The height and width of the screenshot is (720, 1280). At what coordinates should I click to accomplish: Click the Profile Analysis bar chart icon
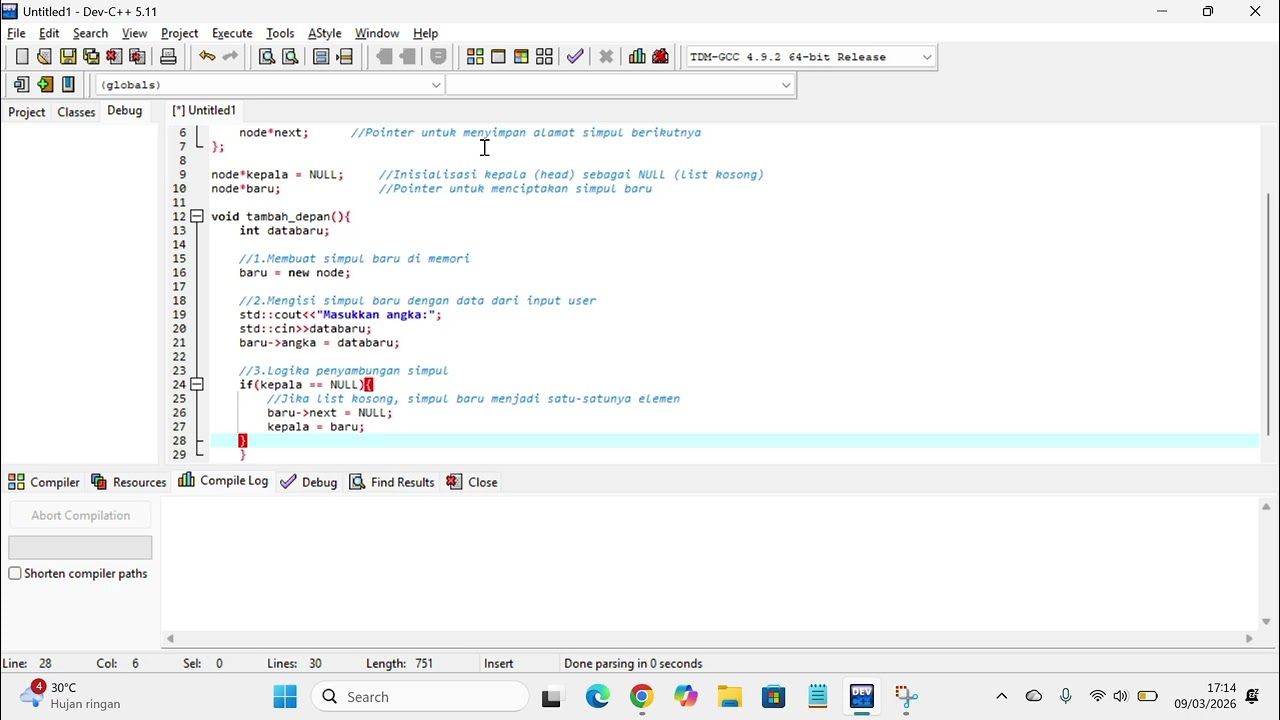[637, 57]
